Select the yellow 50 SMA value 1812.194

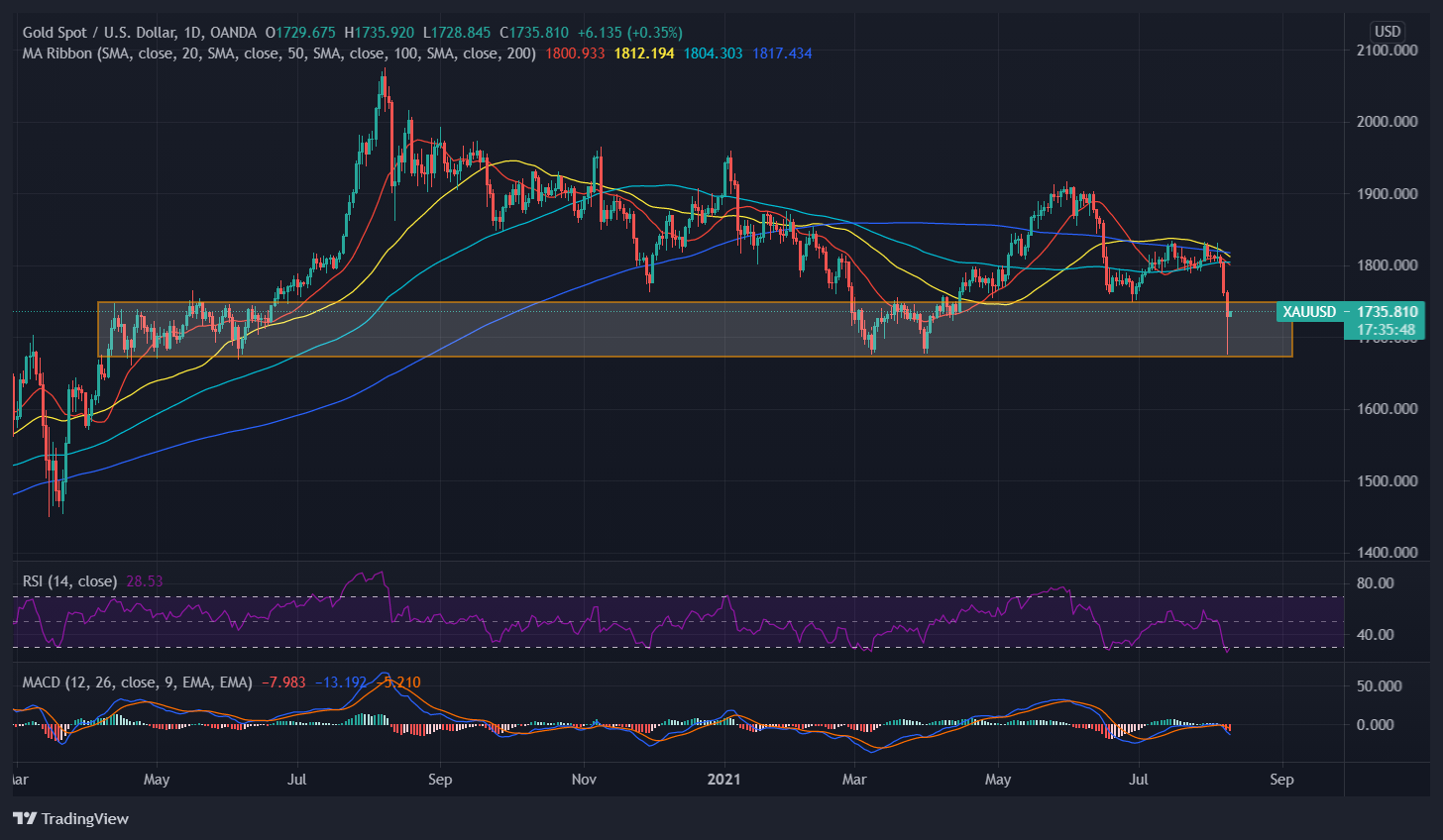point(644,53)
